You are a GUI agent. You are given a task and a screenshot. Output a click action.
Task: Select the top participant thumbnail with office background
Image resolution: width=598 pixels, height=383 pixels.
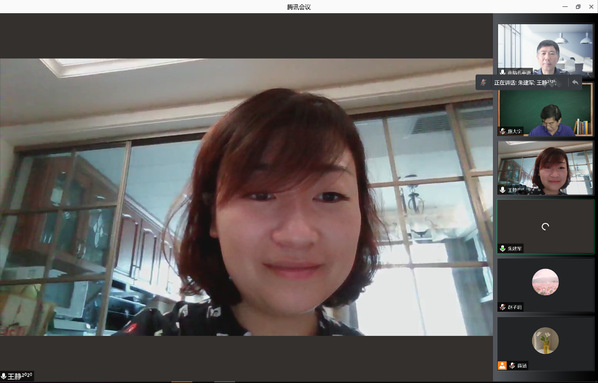pos(545,49)
